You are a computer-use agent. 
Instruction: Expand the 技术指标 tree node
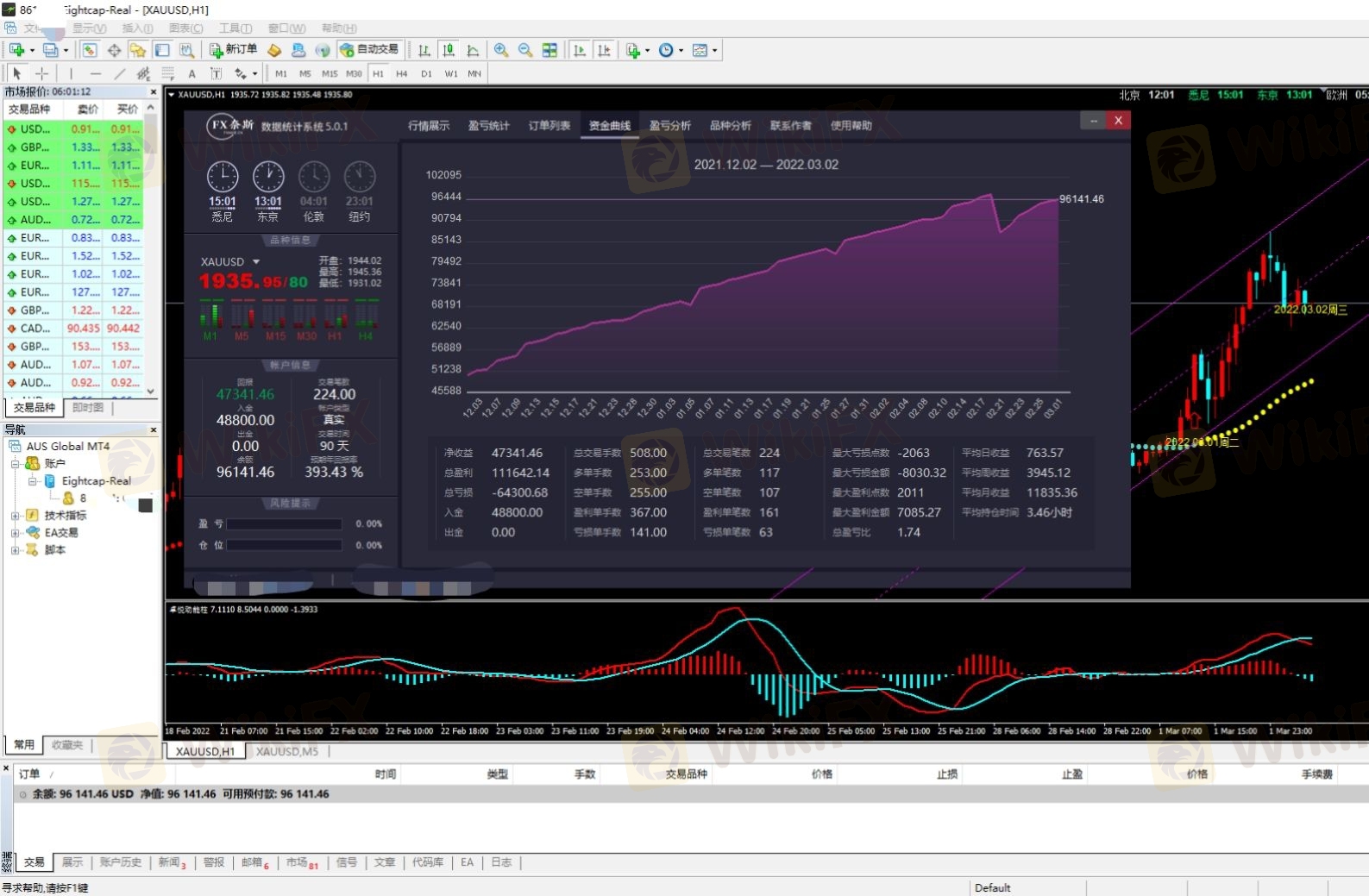click(x=15, y=516)
